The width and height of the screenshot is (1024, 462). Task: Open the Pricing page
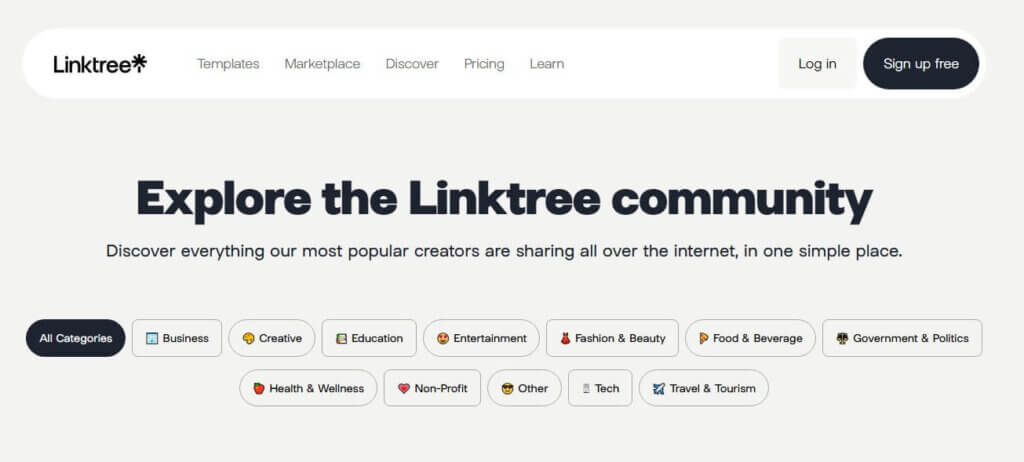pyautogui.click(x=484, y=64)
